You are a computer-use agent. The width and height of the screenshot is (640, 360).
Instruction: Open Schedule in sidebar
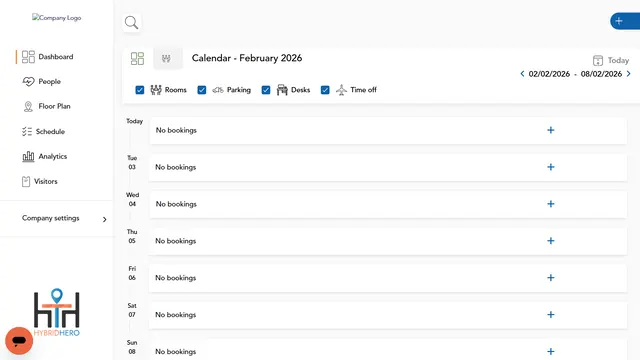click(43, 131)
